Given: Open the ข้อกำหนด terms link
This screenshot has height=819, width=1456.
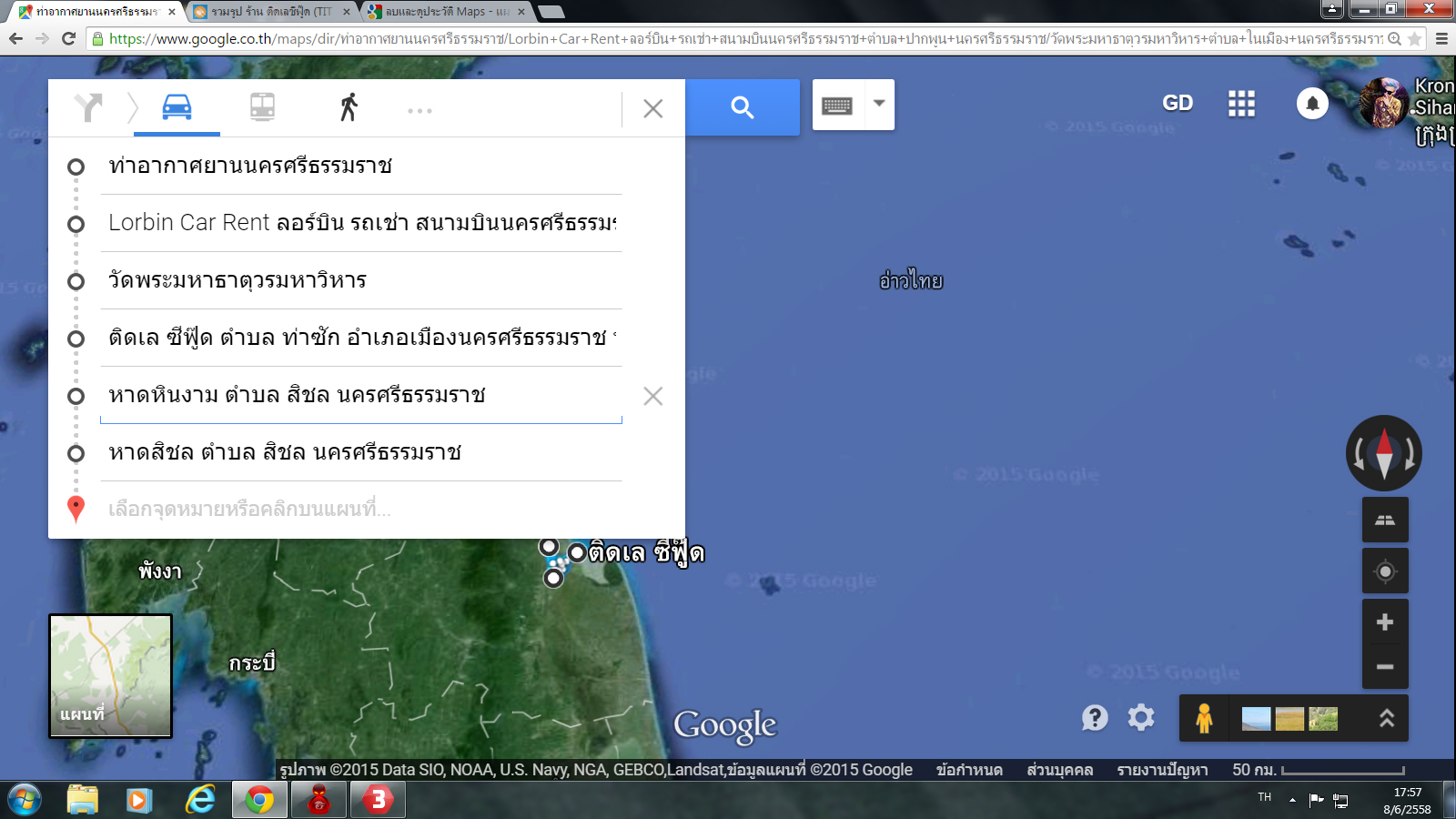Looking at the screenshot, I should (969, 770).
